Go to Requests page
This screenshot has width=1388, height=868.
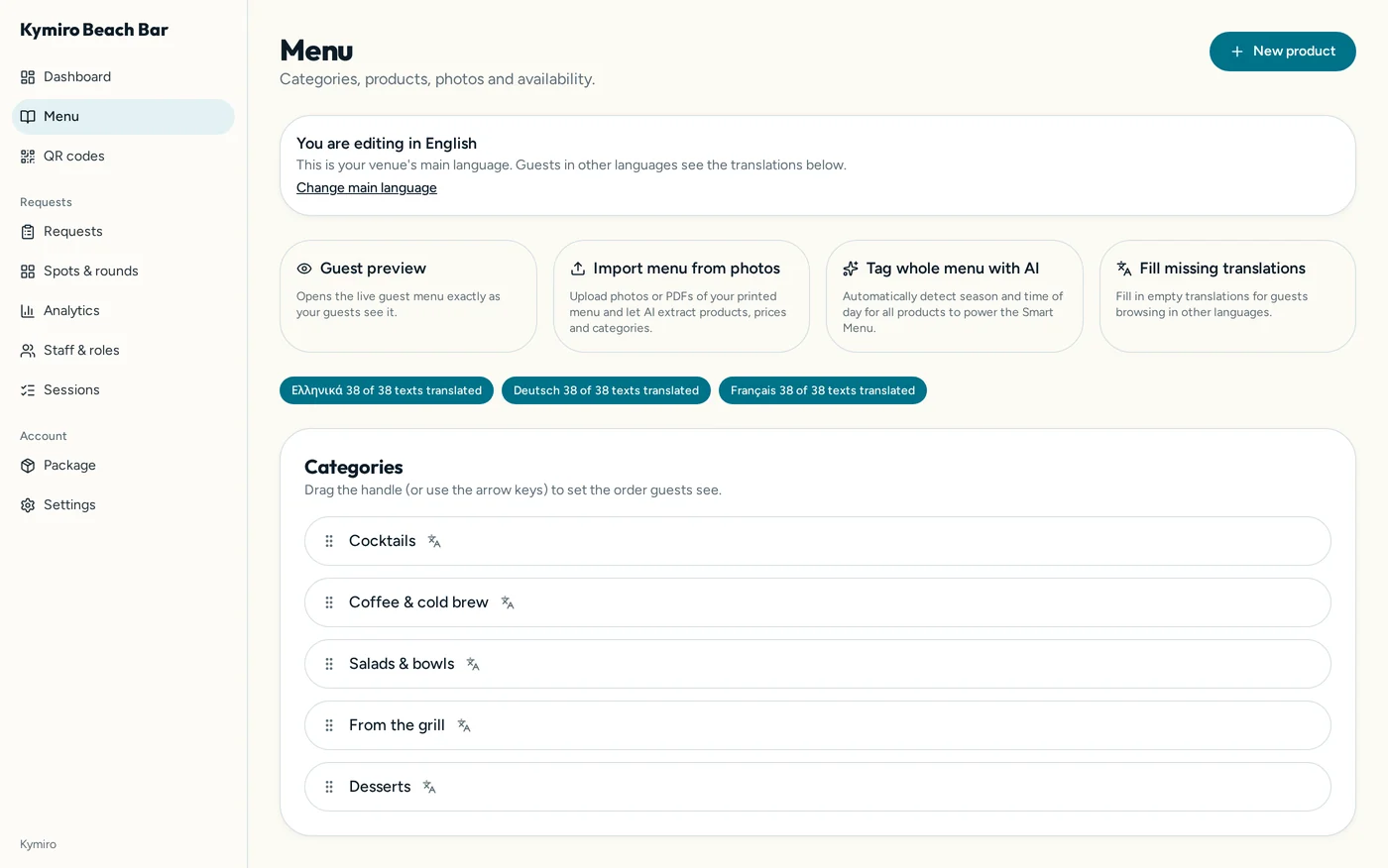[x=123, y=232]
